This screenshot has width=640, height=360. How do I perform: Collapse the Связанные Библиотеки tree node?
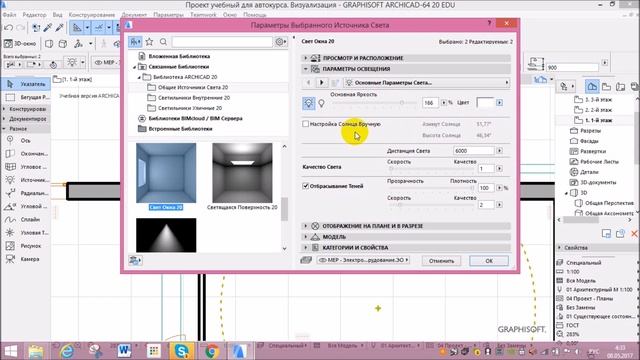[x=135, y=67]
